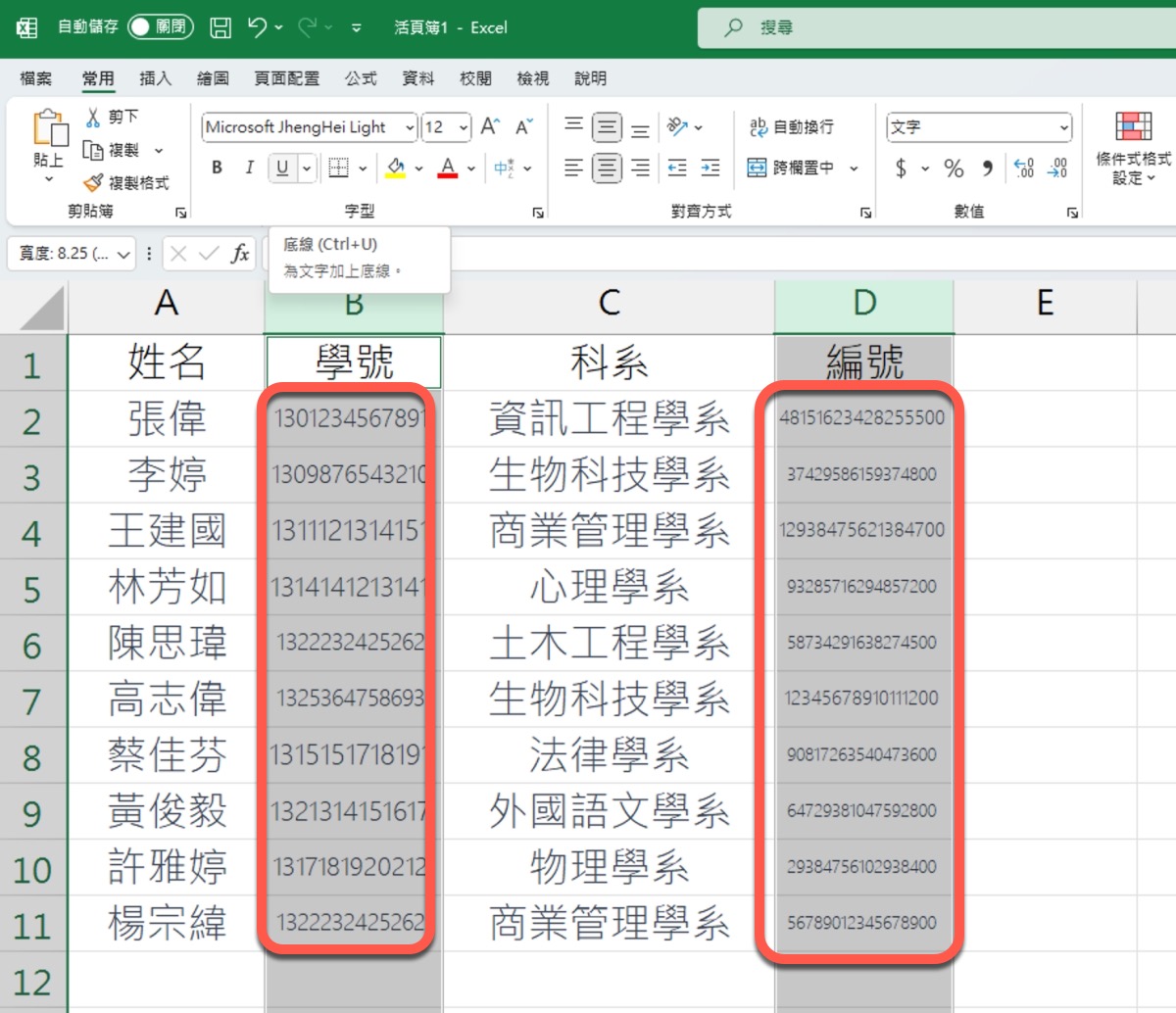Switch to the 繪圖 (Draw) tab
The image size is (1176, 1013).
(213, 78)
